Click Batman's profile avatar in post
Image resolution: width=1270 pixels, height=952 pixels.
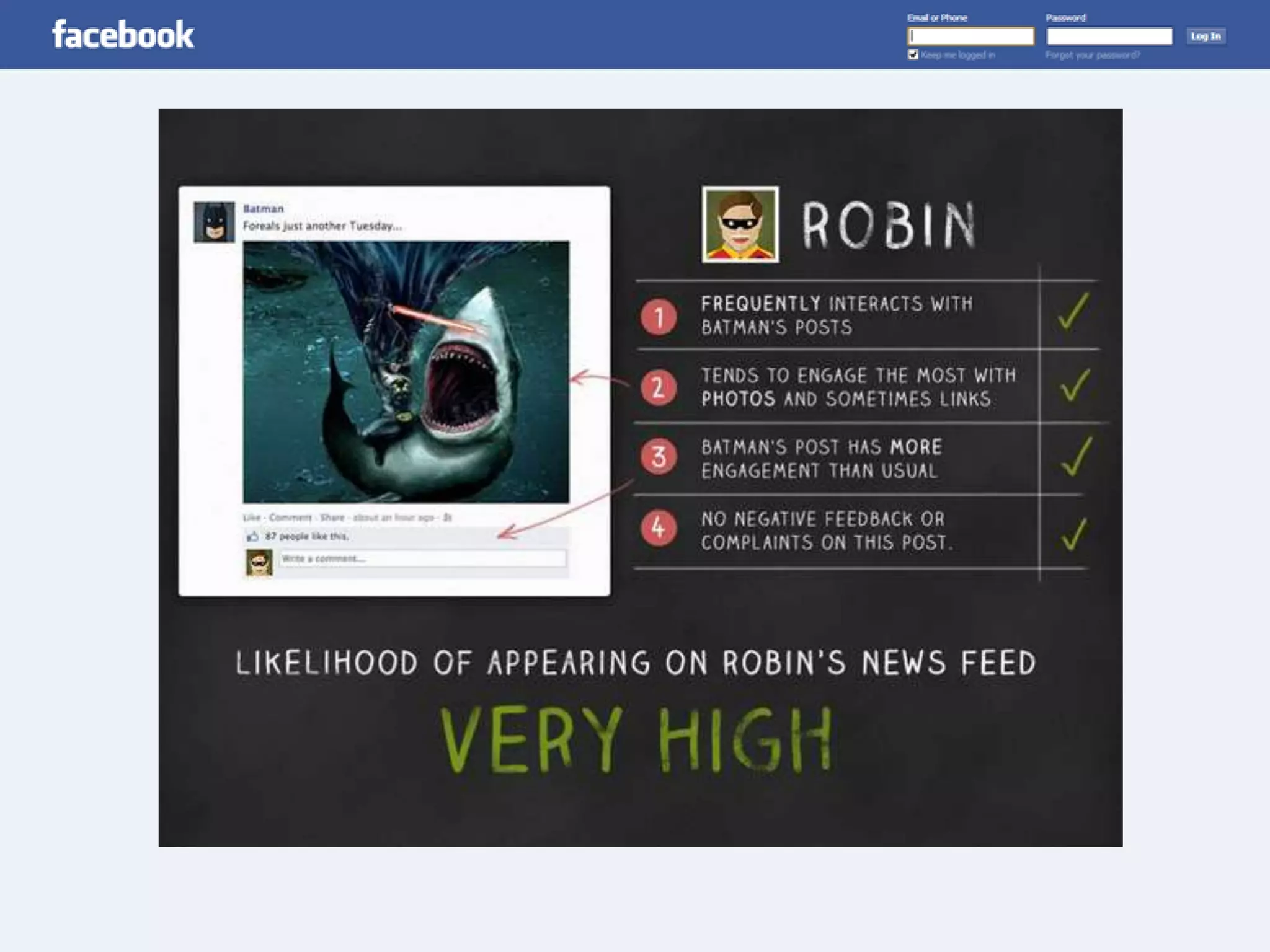coord(214,222)
